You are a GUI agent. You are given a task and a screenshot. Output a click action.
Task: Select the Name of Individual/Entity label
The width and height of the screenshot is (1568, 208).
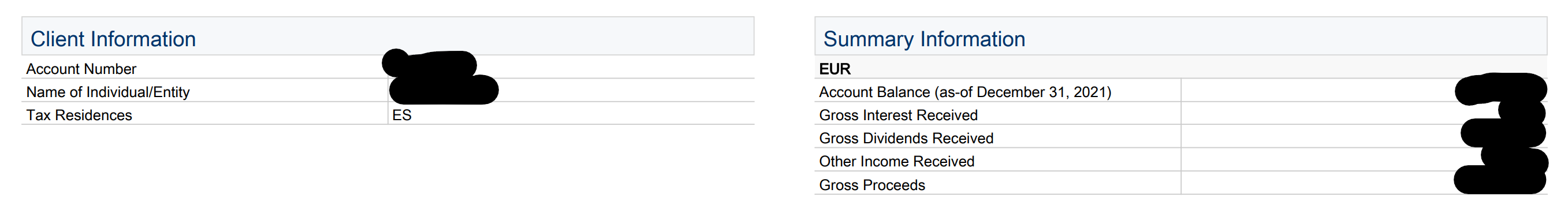108,92
